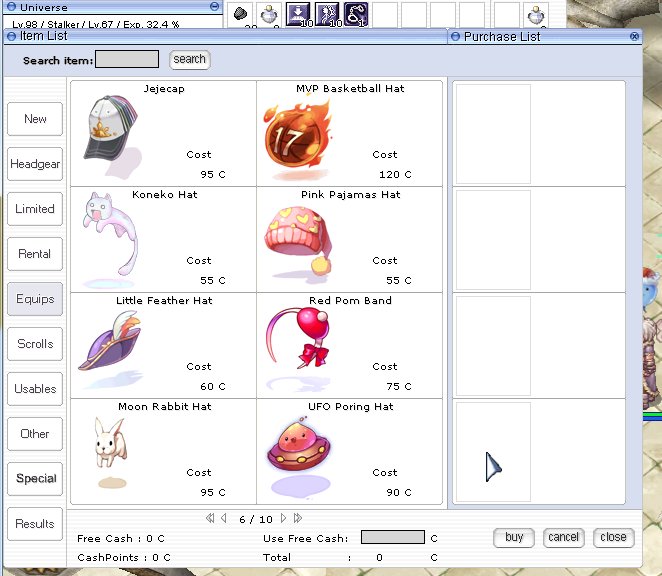Viewport: 662px width, 576px height.
Task: Click the dark stone hotkey item
Action: pos(240,14)
